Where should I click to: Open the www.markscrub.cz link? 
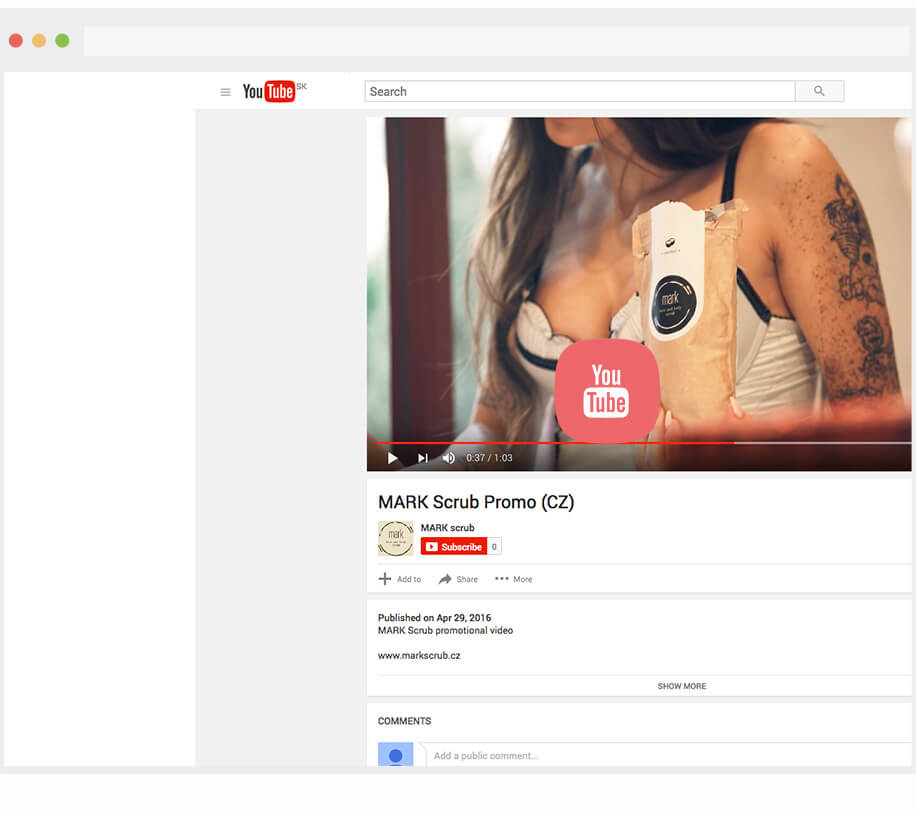pyautogui.click(x=419, y=656)
